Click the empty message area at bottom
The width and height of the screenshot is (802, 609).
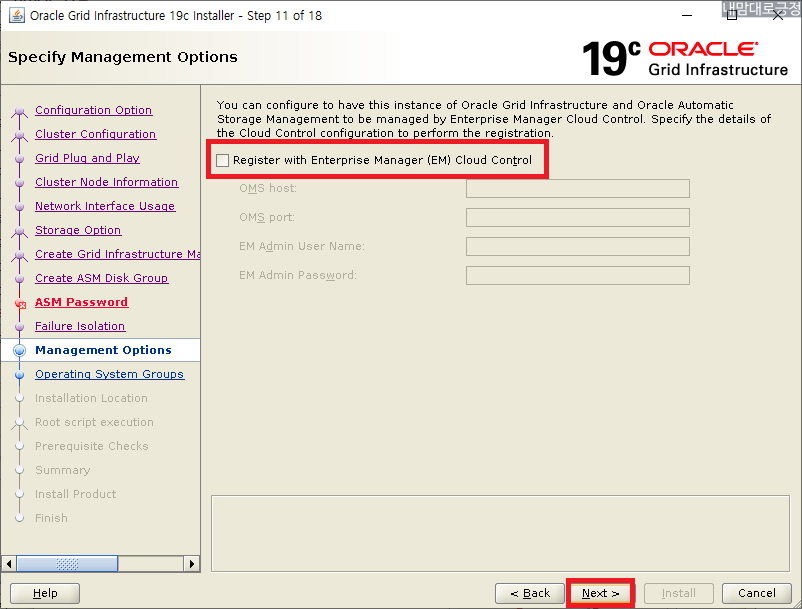pyautogui.click(x=500, y=533)
